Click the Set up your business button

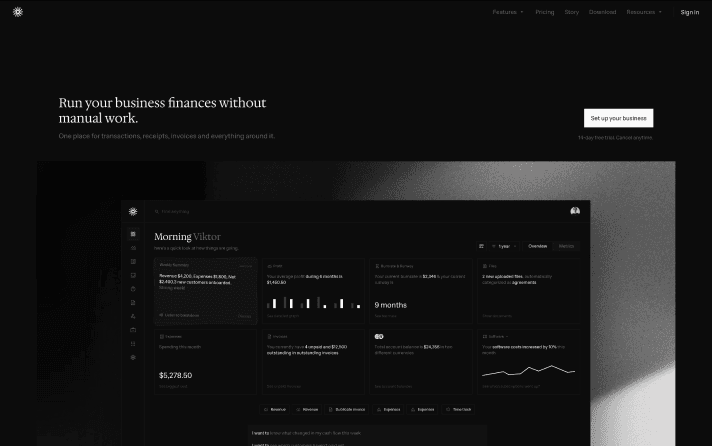[618, 118]
